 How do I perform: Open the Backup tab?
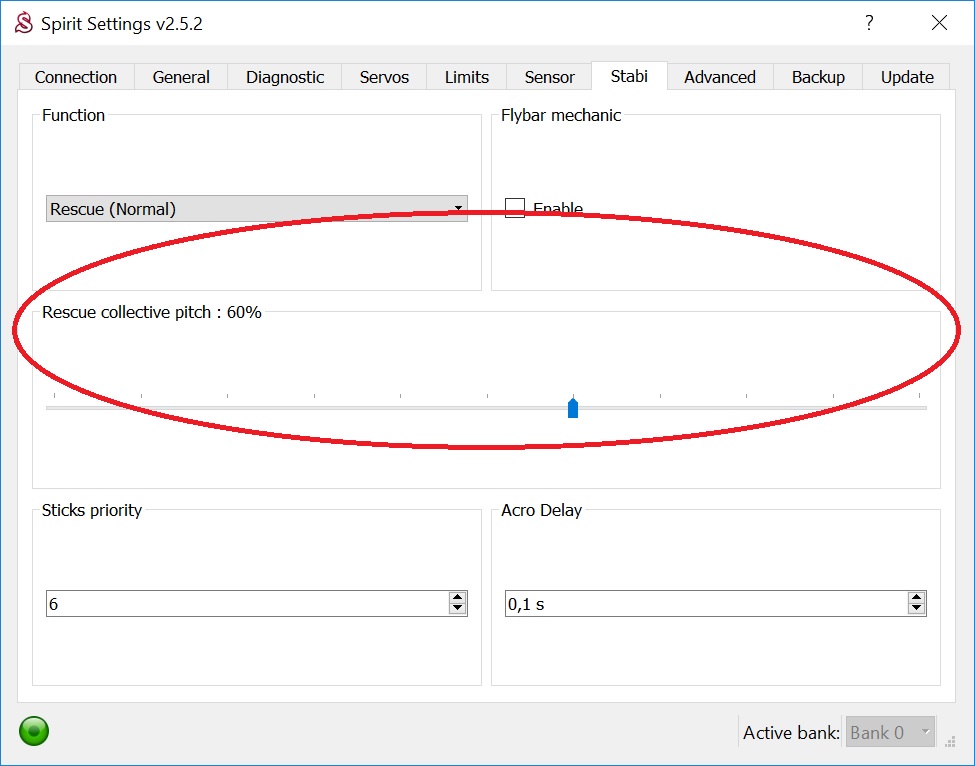[818, 77]
